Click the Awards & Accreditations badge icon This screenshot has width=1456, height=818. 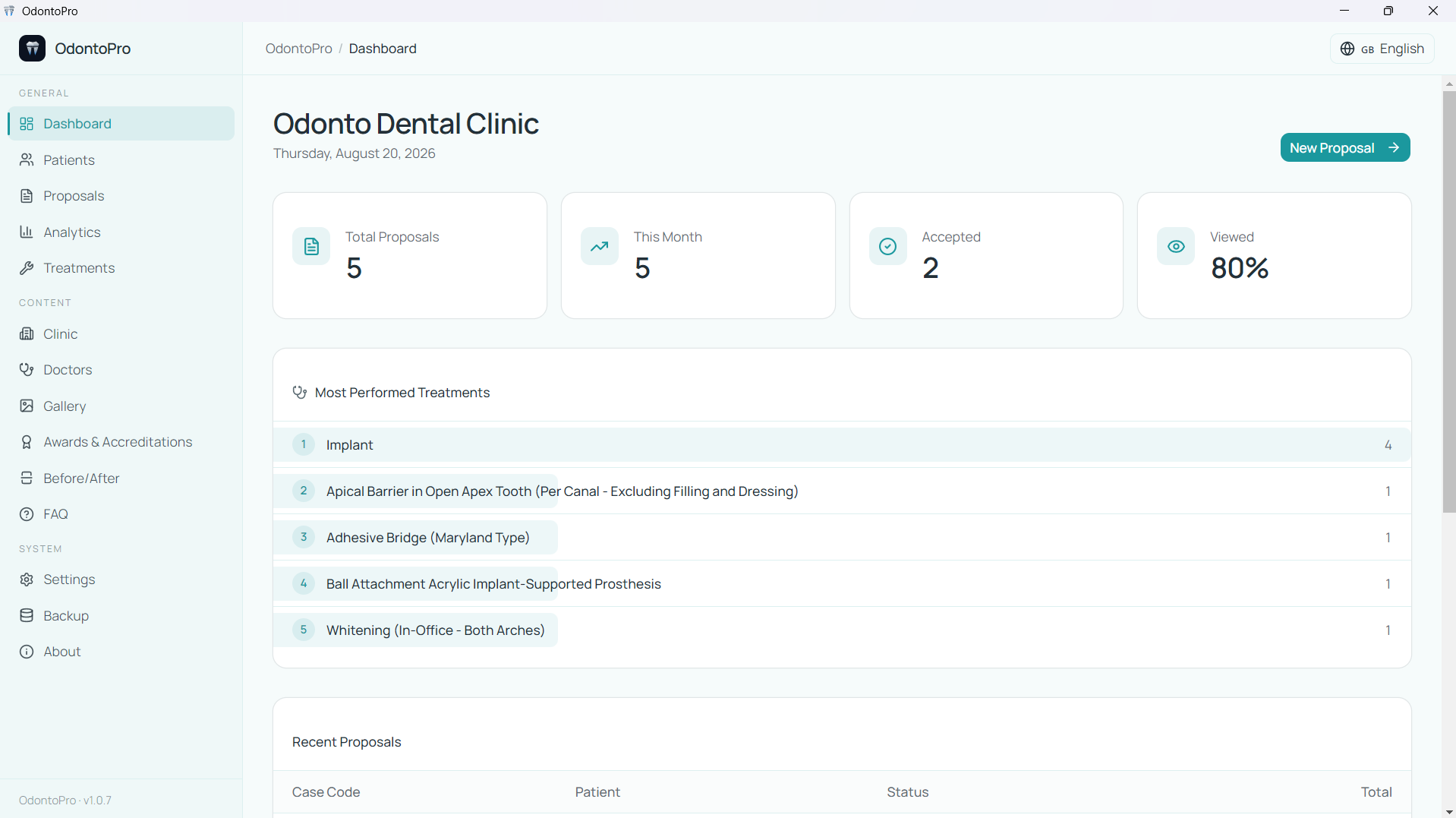(27, 442)
